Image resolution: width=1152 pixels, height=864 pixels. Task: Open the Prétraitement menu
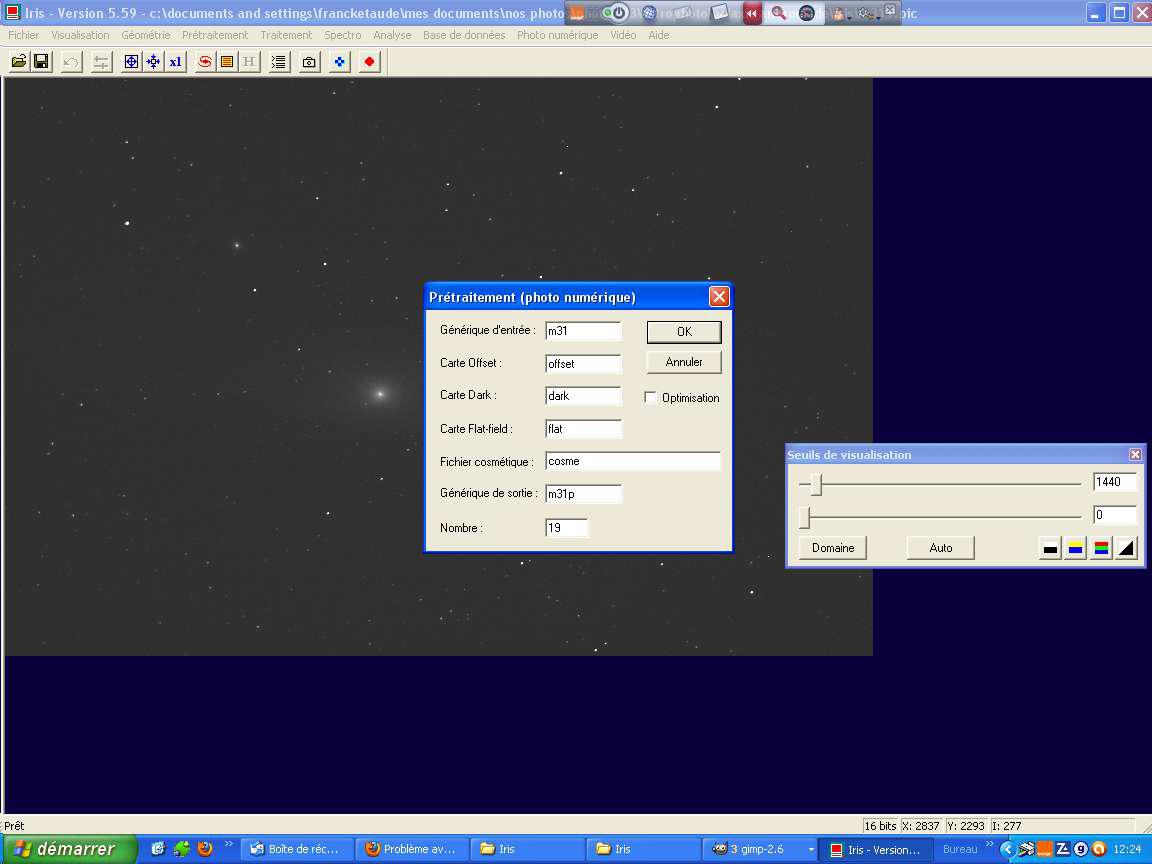point(215,35)
